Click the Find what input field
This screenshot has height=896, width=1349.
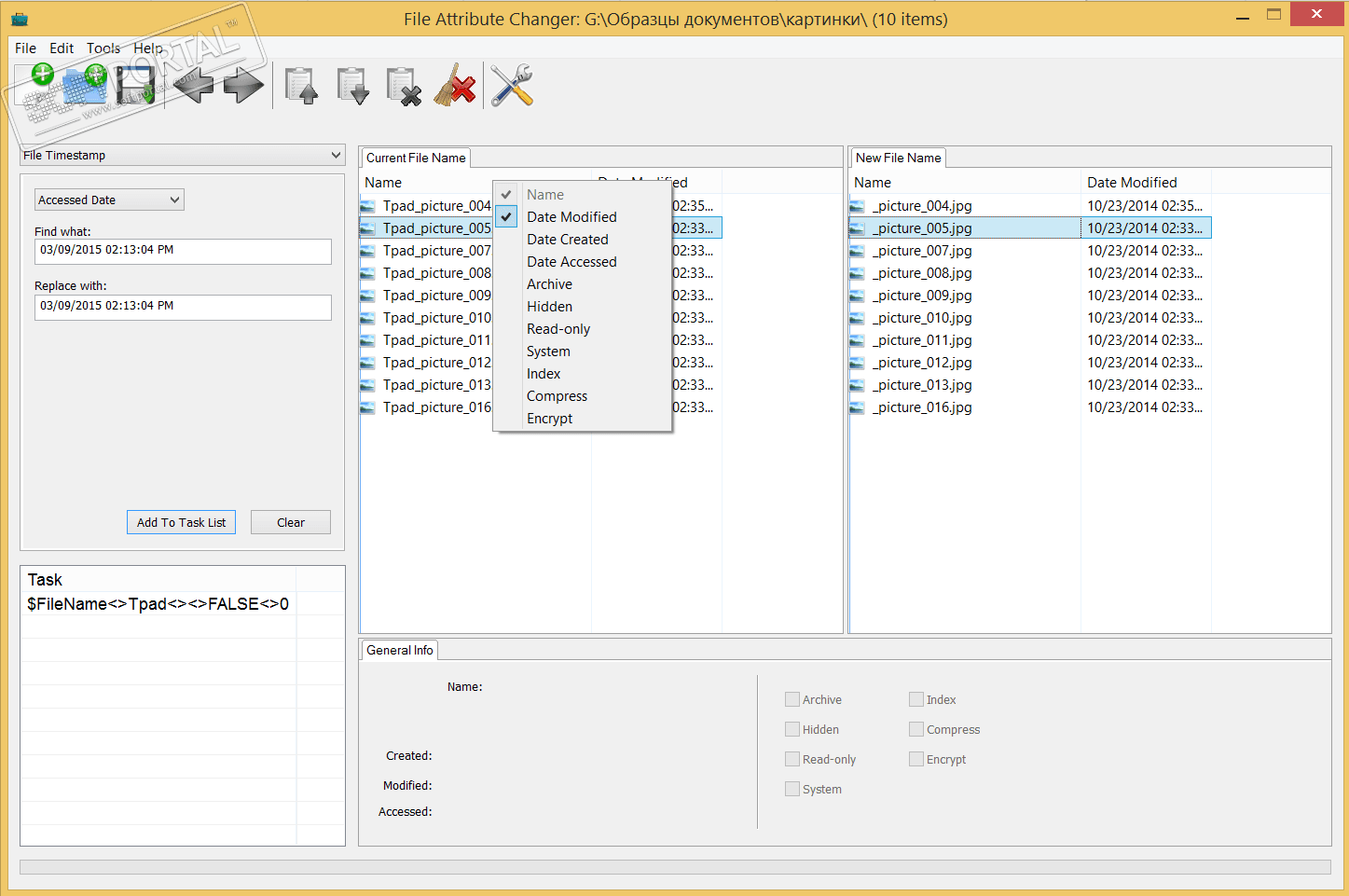pos(183,251)
